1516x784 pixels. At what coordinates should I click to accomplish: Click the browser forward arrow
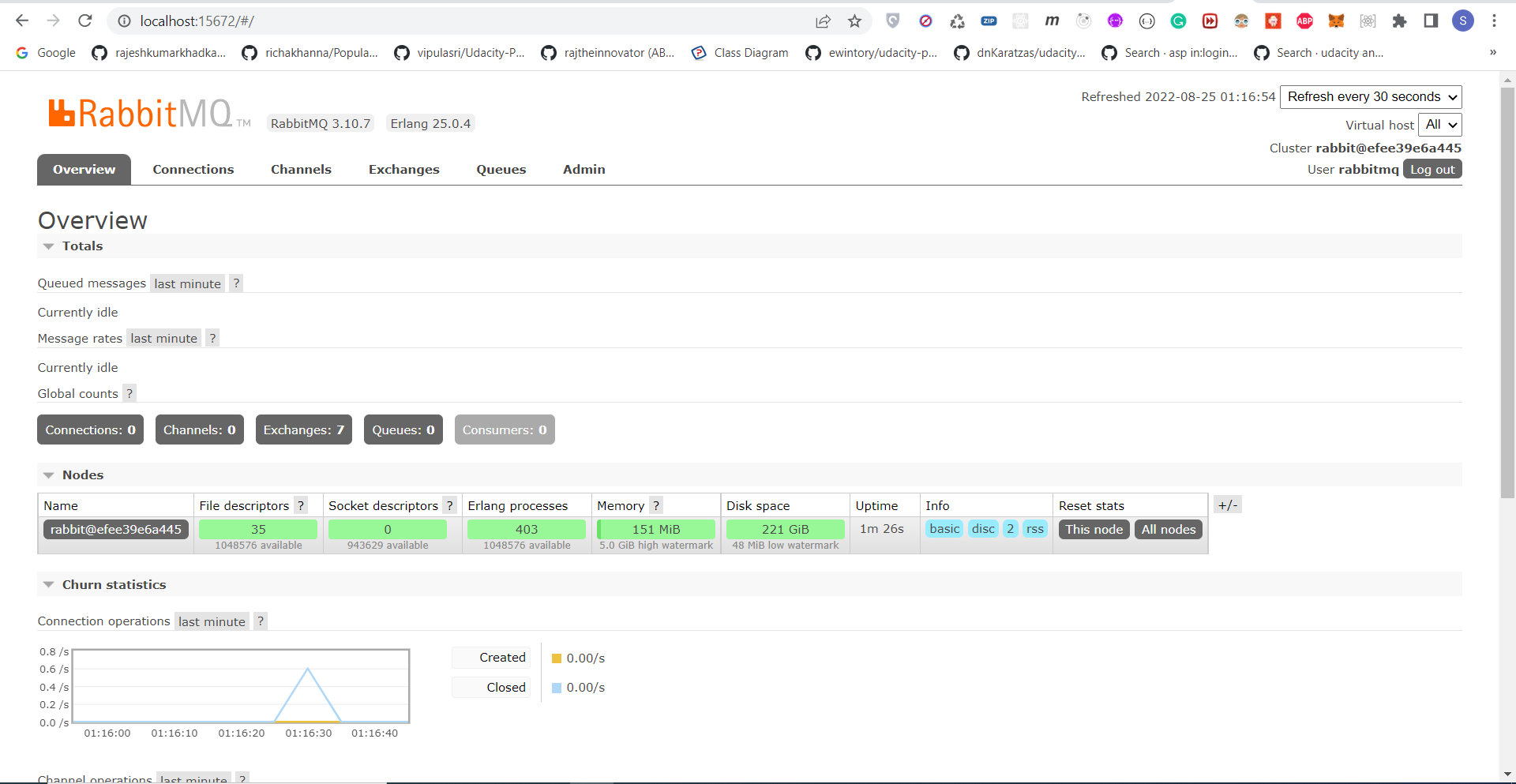pos(54,21)
